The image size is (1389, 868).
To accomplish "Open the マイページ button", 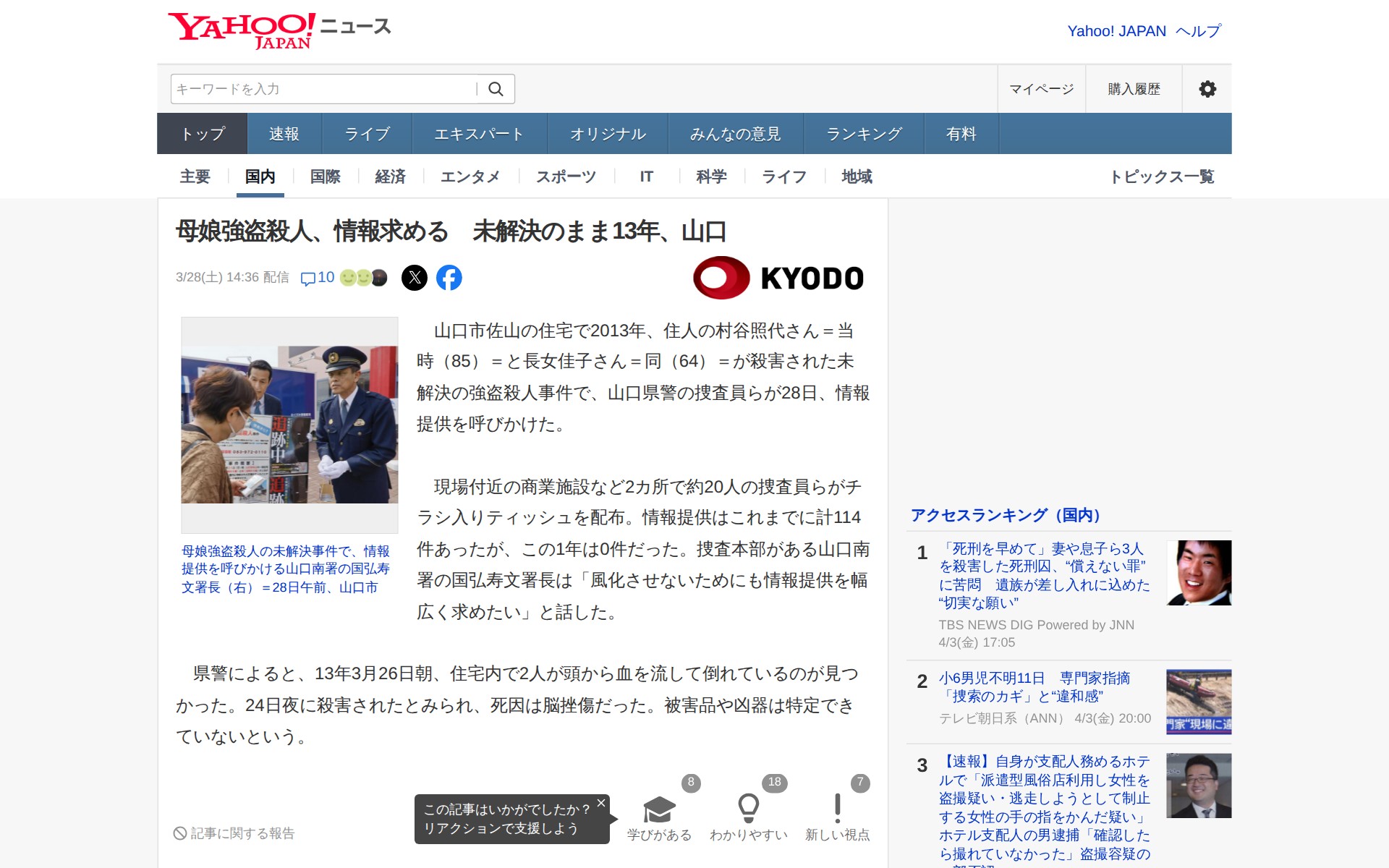I will 1041,89.
